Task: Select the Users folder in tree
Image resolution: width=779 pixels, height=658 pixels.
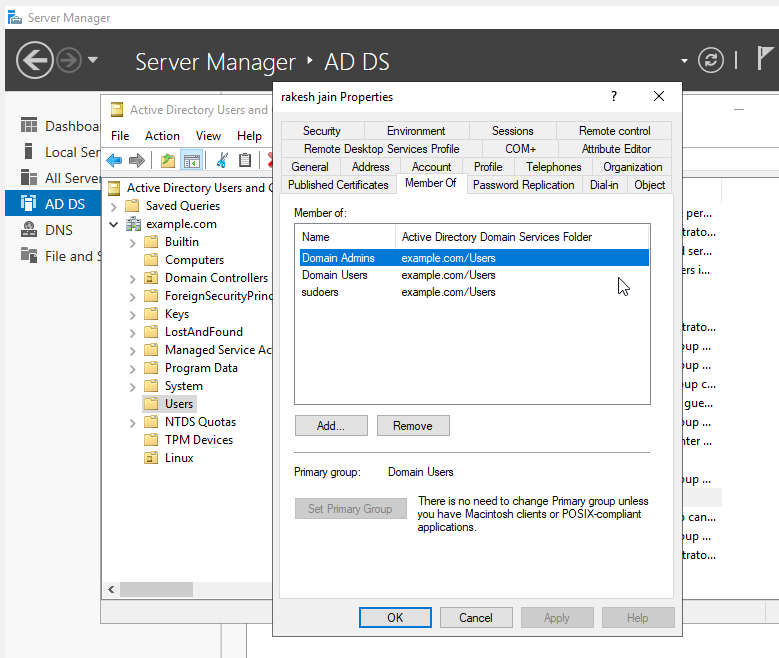Action: (x=169, y=404)
